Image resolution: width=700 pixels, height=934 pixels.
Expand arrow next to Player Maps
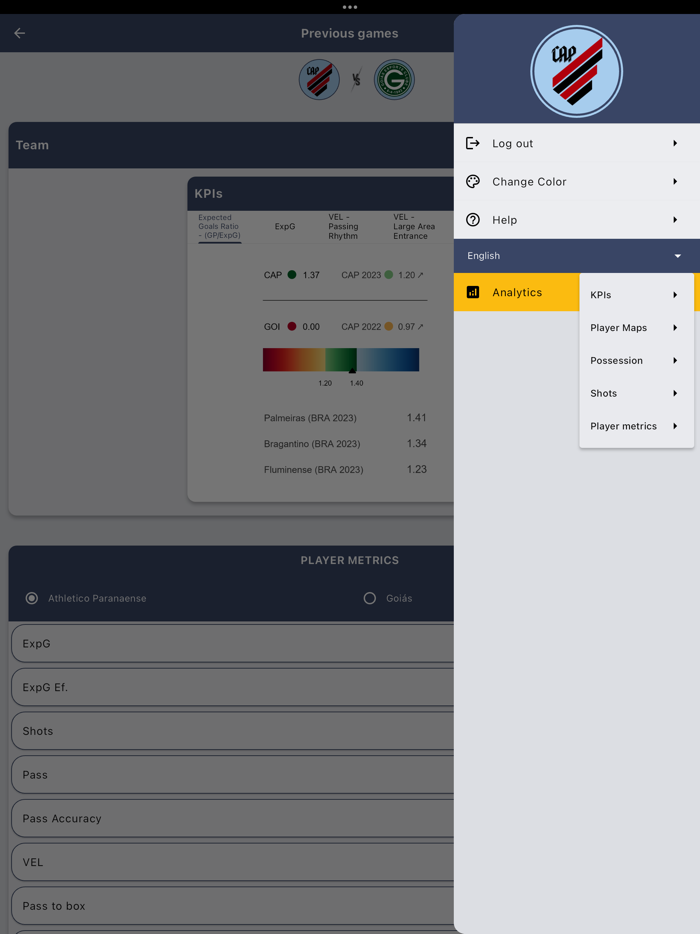675,328
